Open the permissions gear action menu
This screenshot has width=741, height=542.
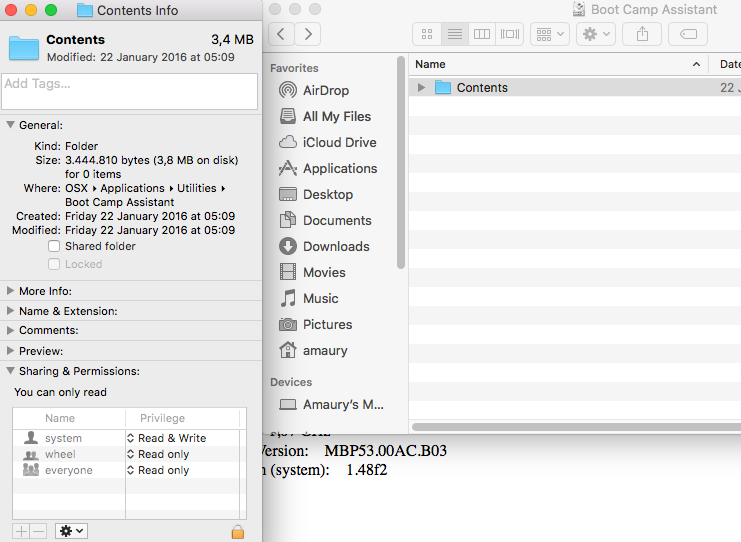pyautogui.click(x=72, y=531)
